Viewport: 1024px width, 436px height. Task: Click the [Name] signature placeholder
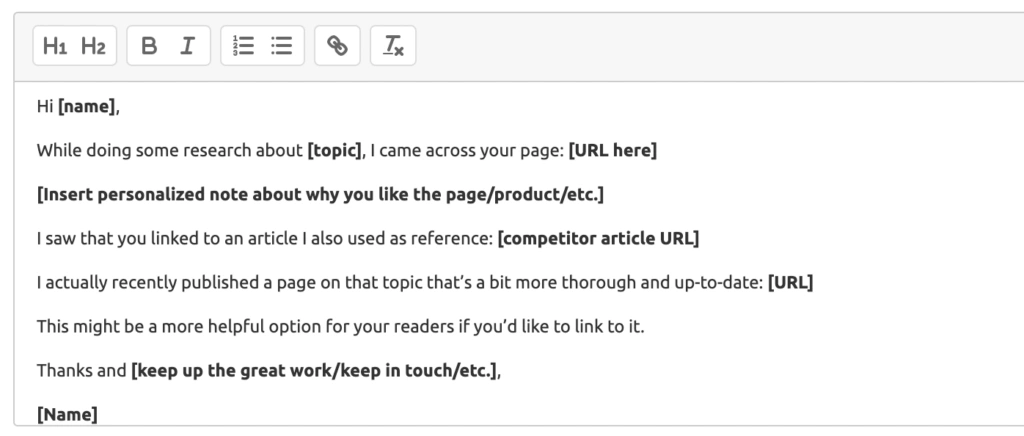[67, 413]
